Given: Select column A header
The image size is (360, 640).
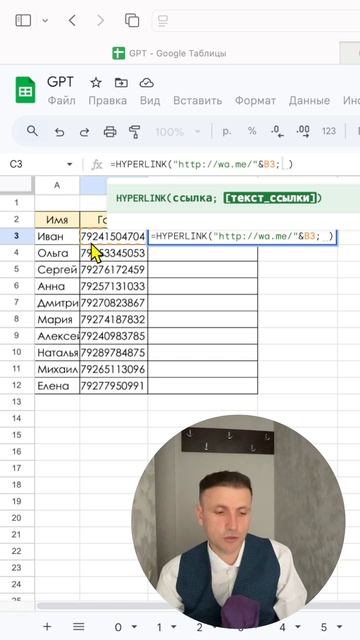Looking at the screenshot, I should click(57, 186).
